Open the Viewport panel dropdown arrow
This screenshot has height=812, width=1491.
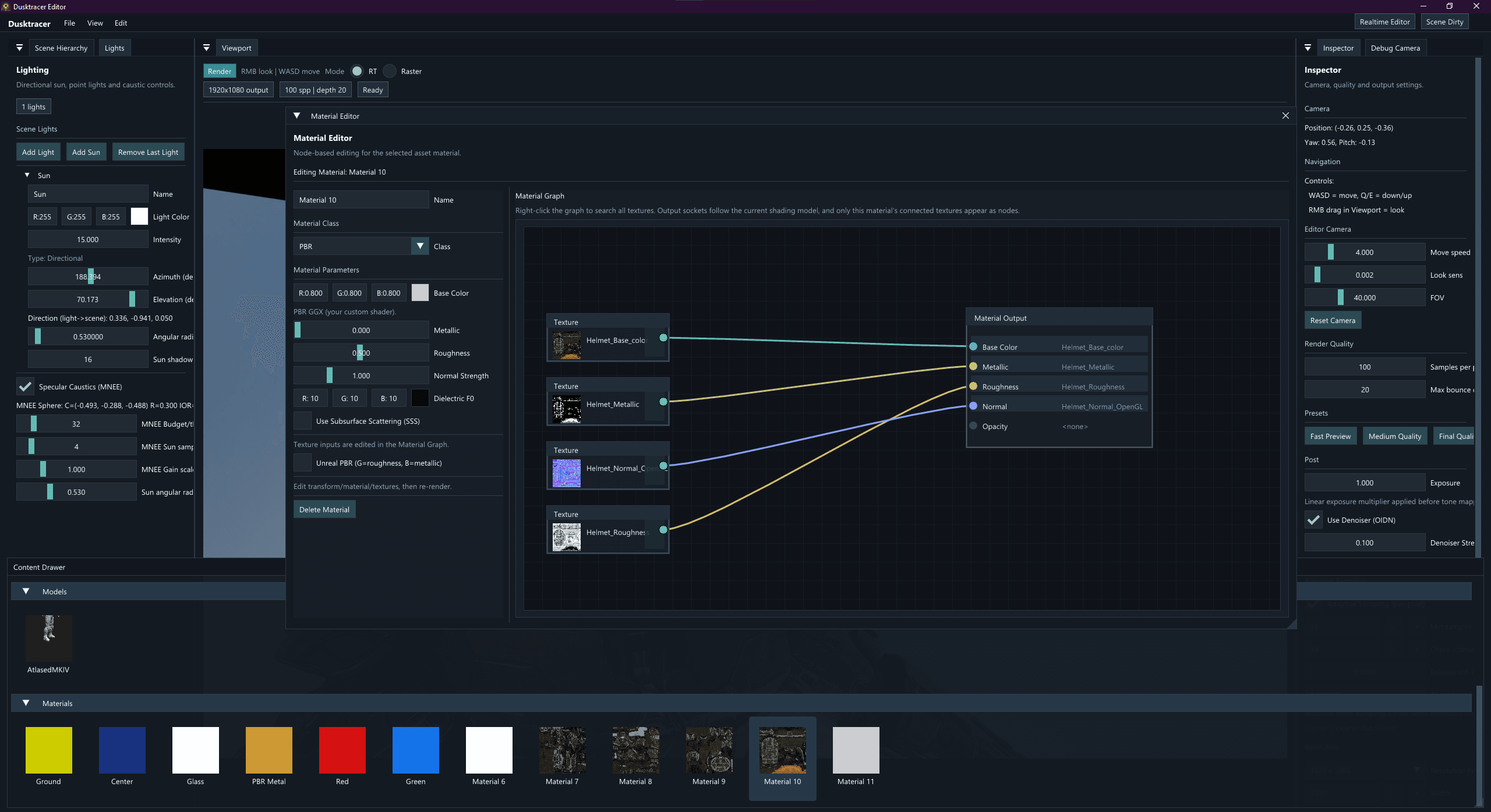206,48
